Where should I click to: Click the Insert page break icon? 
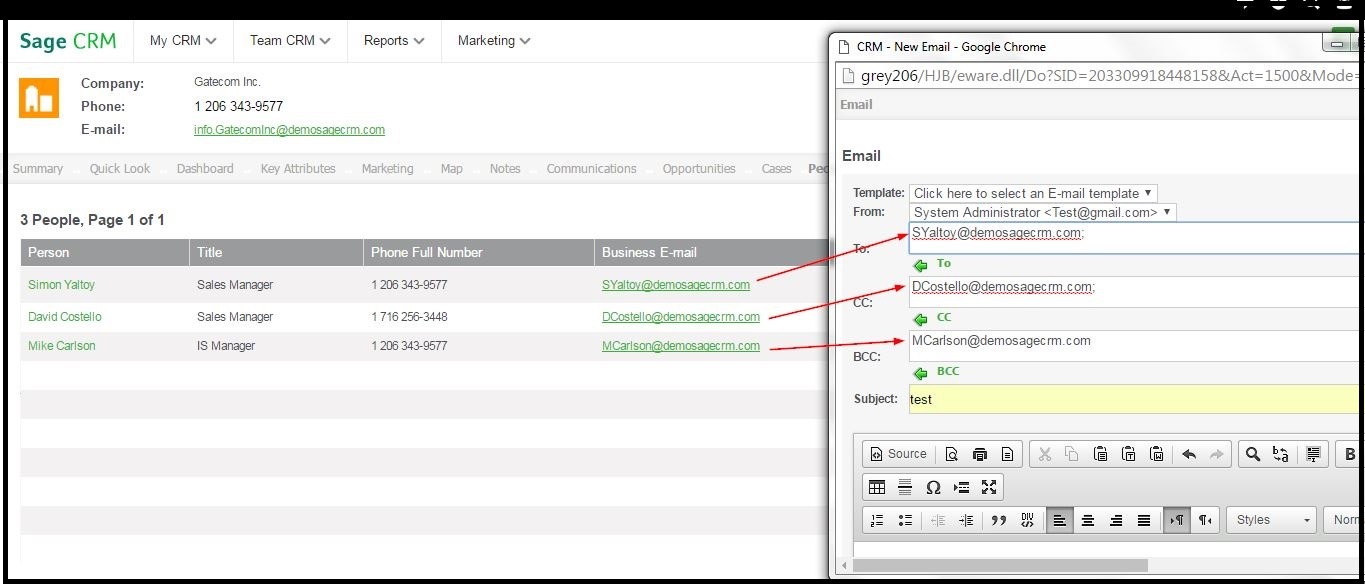click(961, 487)
